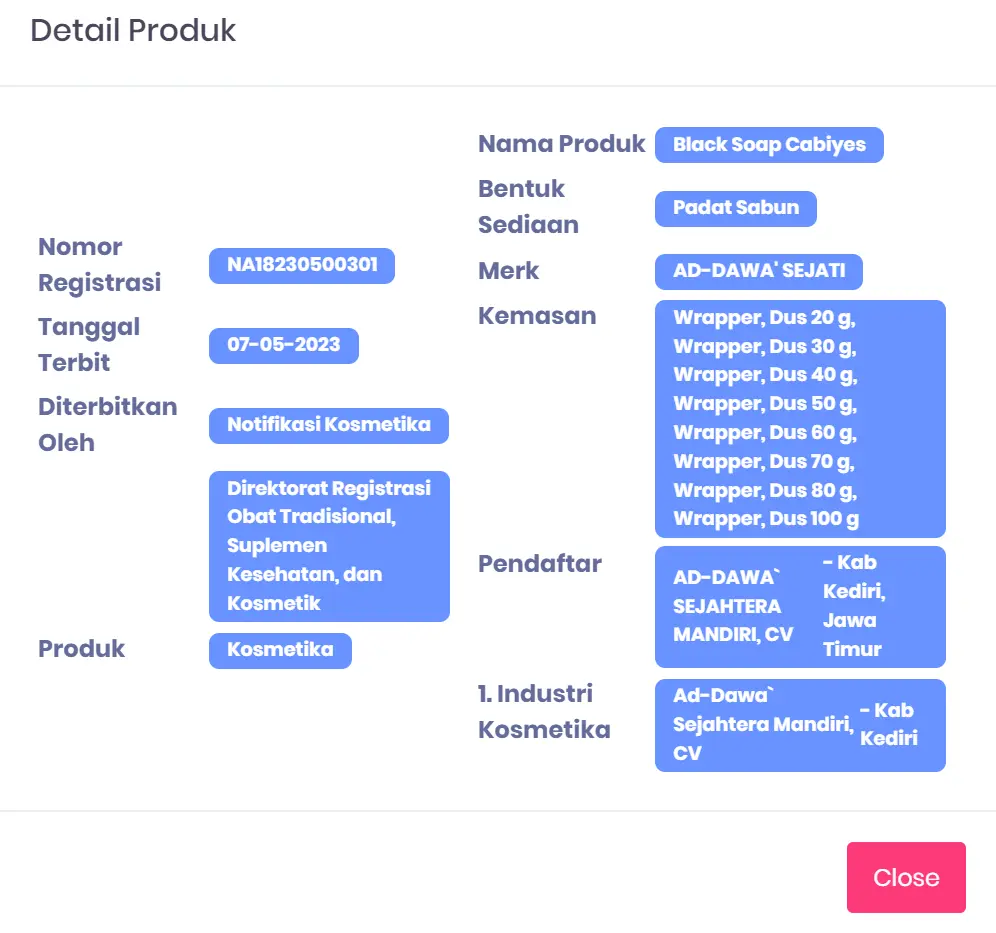Click the Kosmetika product badge
The height and width of the screenshot is (933, 996).
tap(280, 650)
